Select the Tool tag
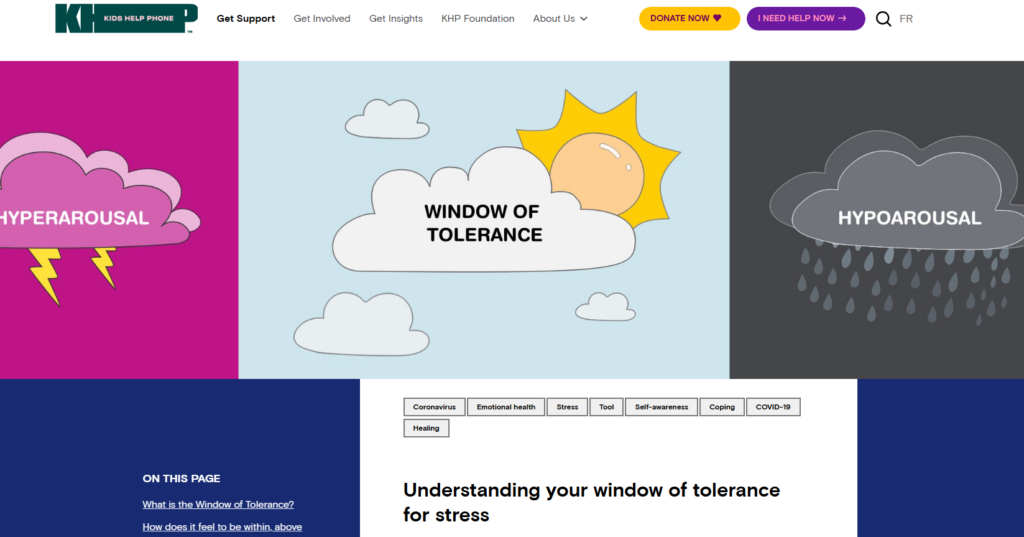 click(x=606, y=407)
